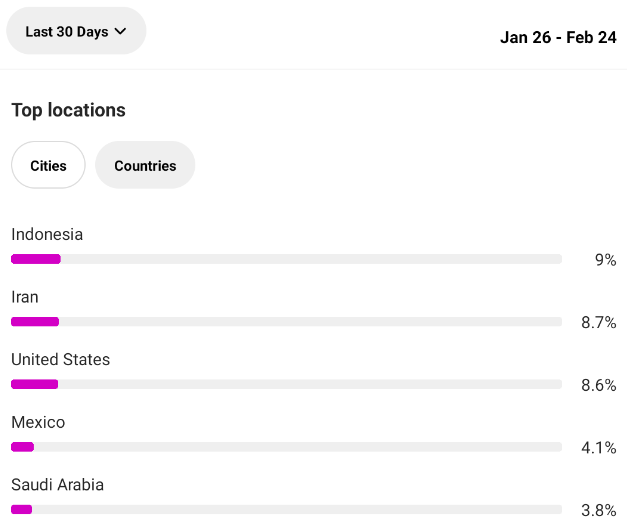Select the Countries tab
627x529 pixels.
click(x=145, y=165)
